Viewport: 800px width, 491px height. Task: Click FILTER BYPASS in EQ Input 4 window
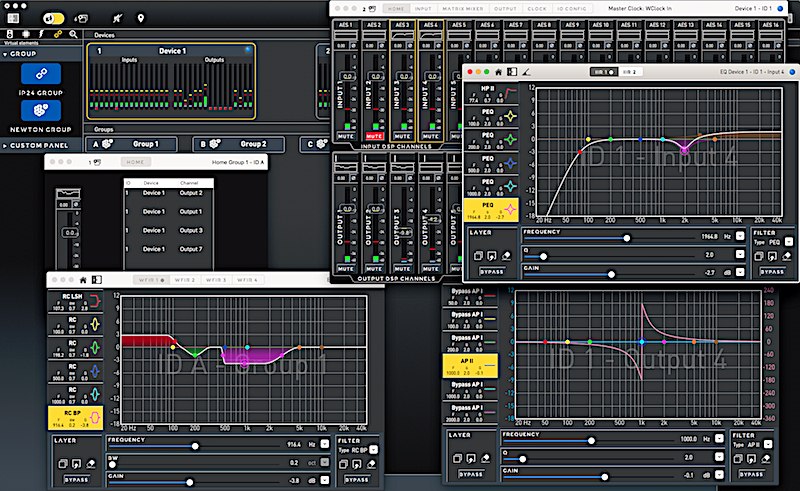click(771, 272)
